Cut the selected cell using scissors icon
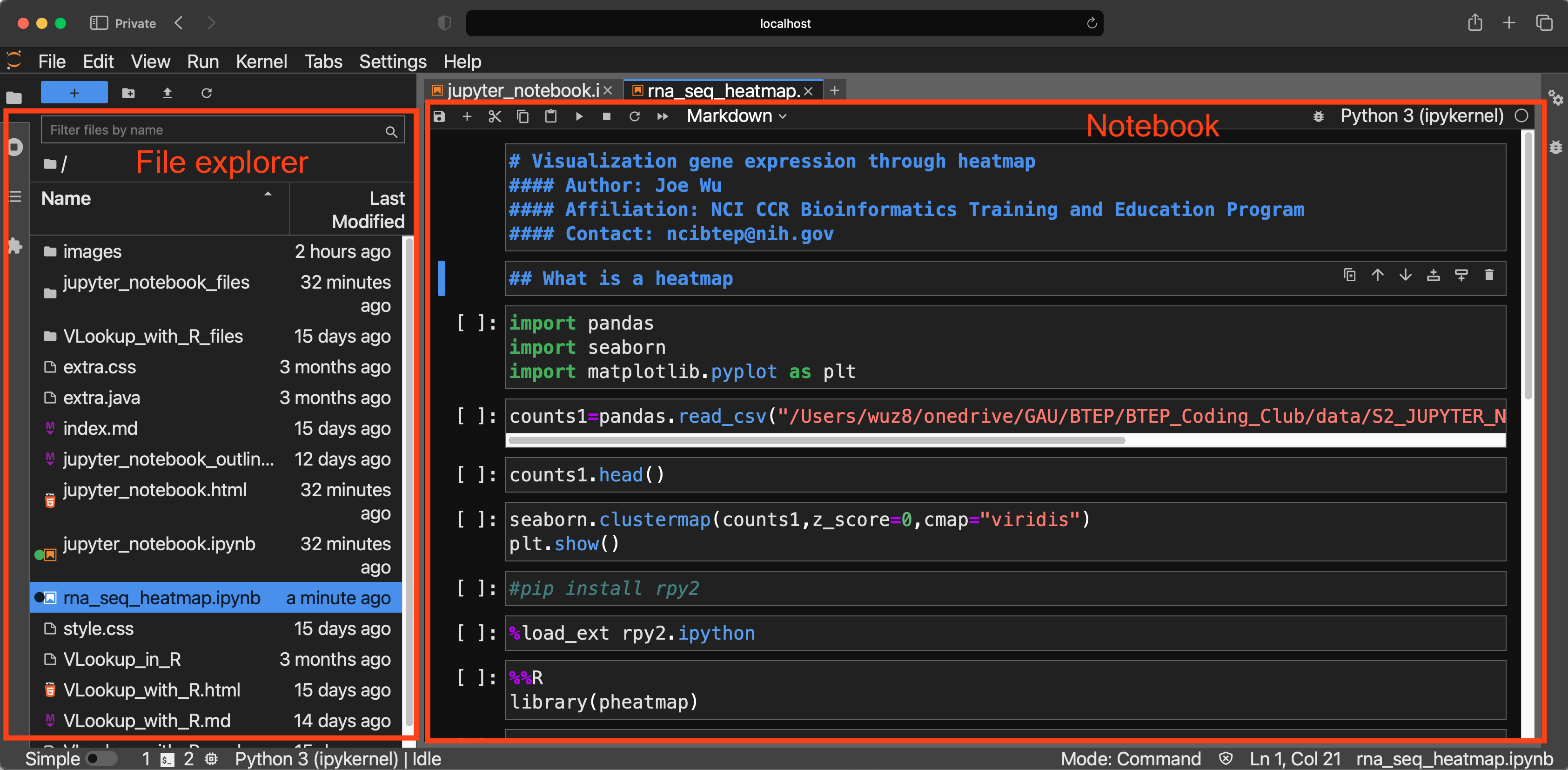The image size is (1568, 770). pyautogui.click(x=494, y=116)
